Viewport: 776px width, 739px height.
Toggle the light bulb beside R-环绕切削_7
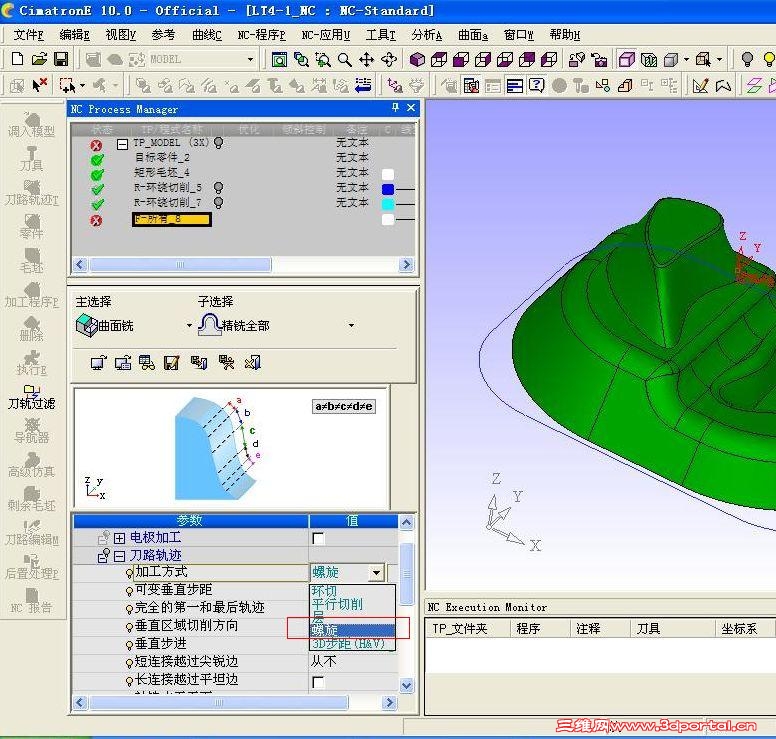[x=218, y=202]
